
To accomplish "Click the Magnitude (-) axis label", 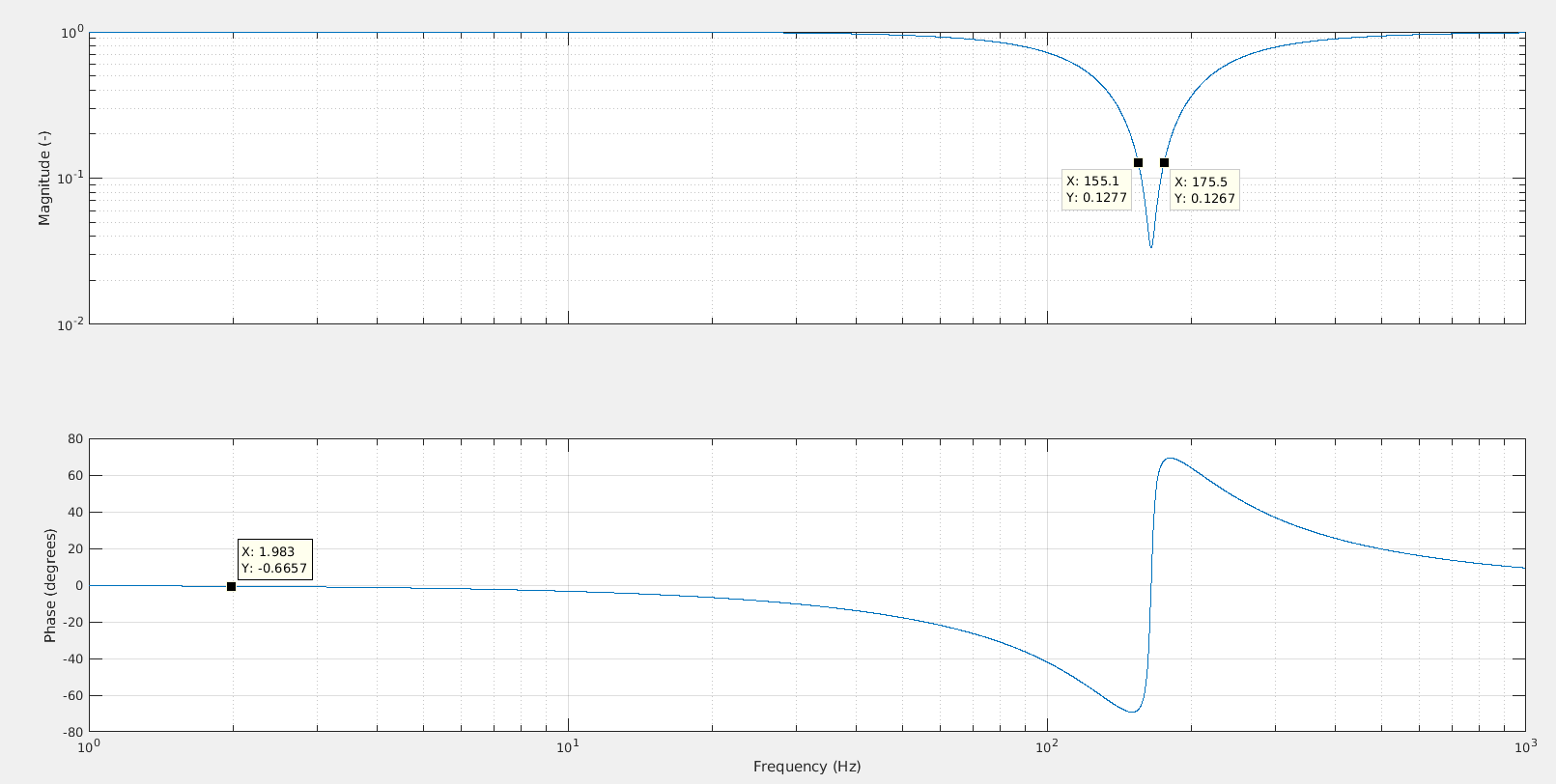I will (x=44, y=178).
